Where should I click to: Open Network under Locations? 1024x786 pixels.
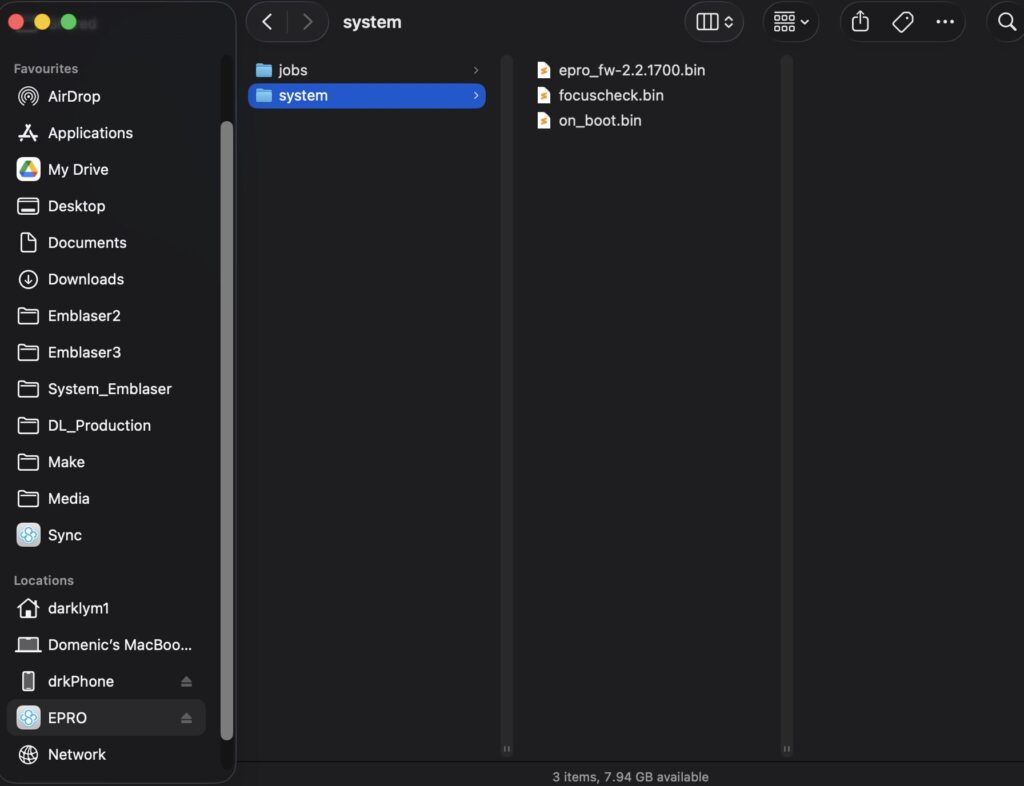[76, 754]
